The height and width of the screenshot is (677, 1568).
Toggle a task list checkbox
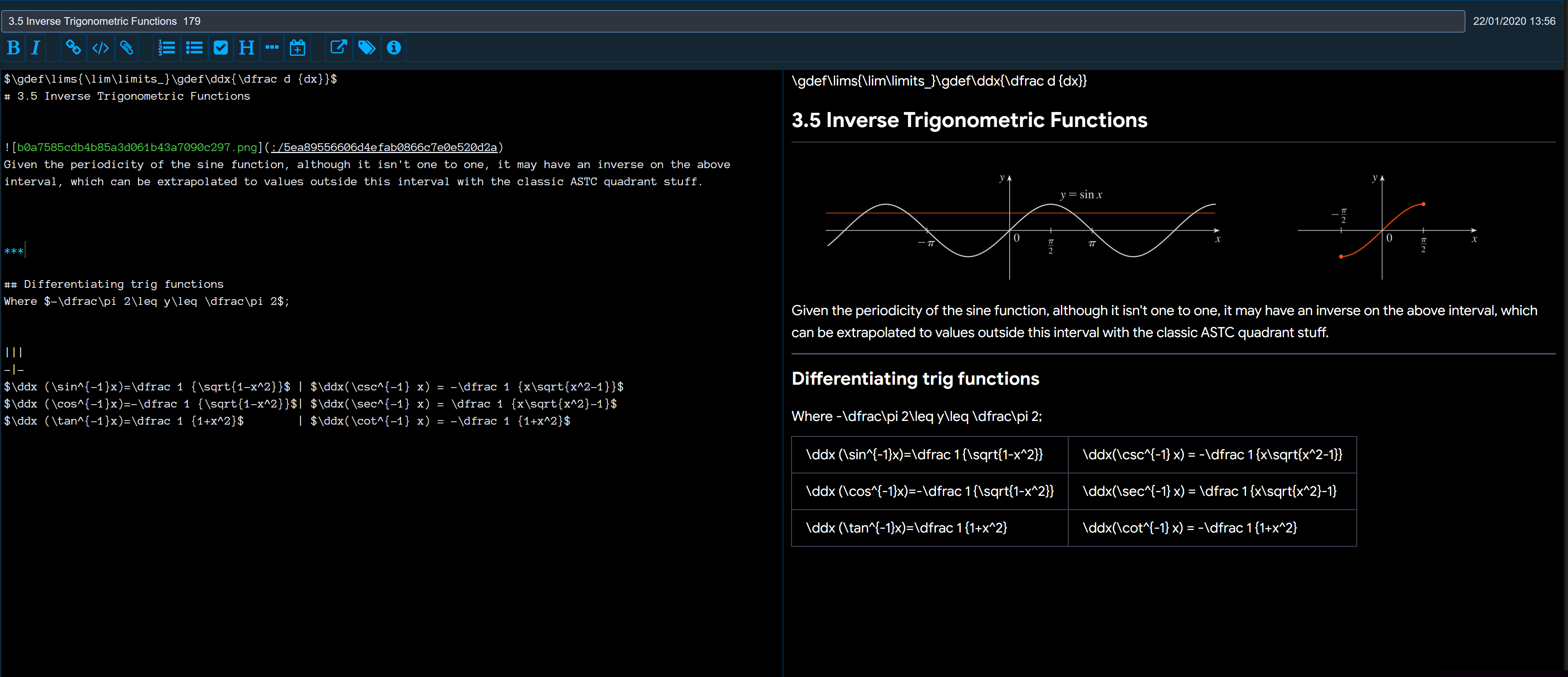[x=220, y=48]
